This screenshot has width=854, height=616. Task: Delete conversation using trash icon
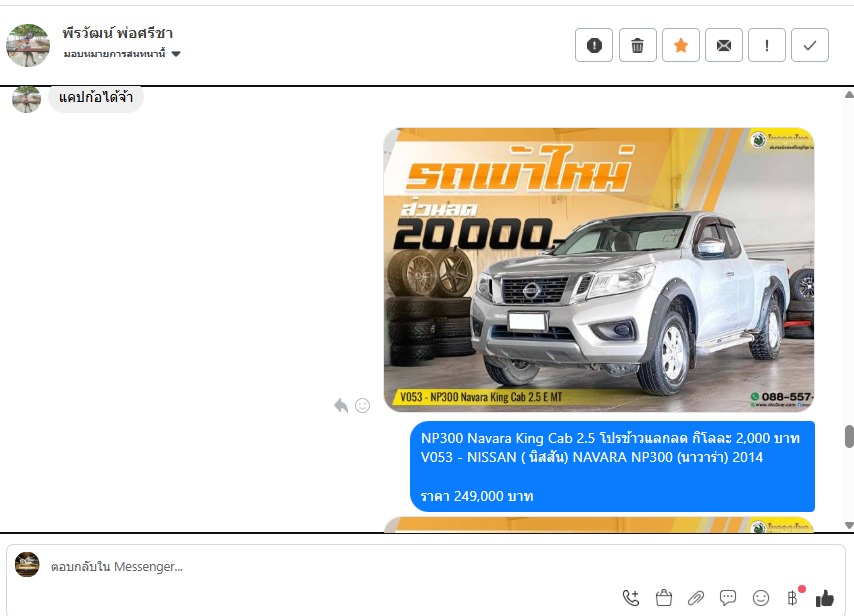pyautogui.click(x=637, y=45)
